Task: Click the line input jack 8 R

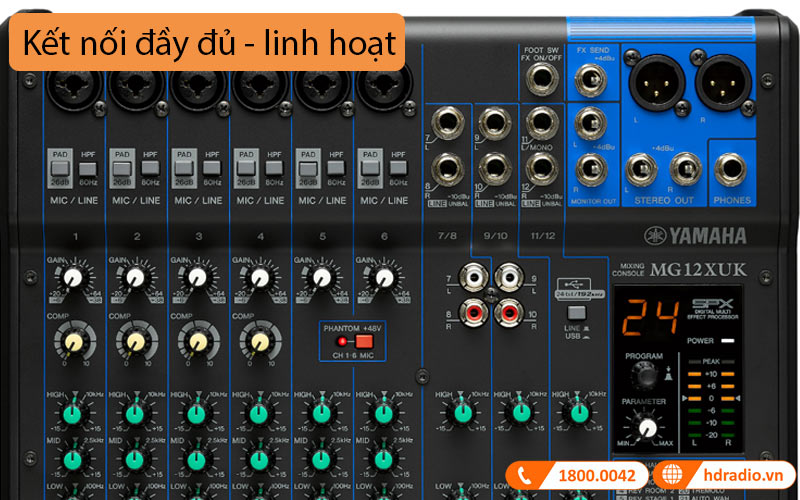Action: [447, 169]
